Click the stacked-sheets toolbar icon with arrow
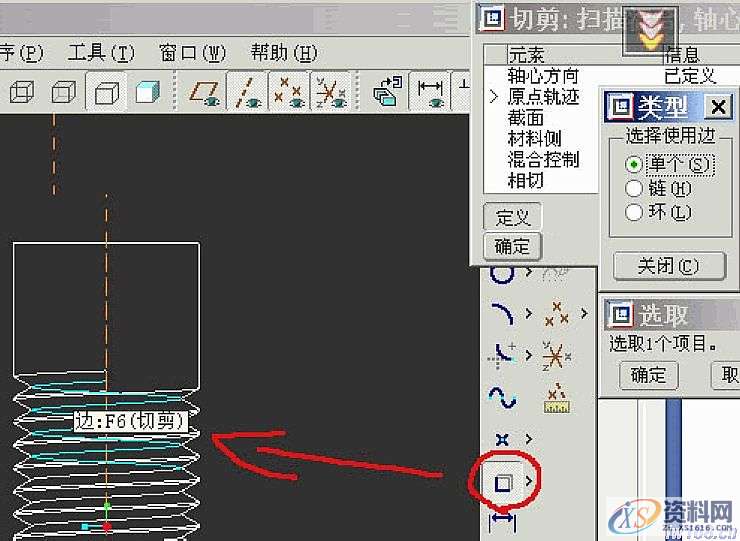Viewport: 740px width, 541px height. (x=387, y=91)
